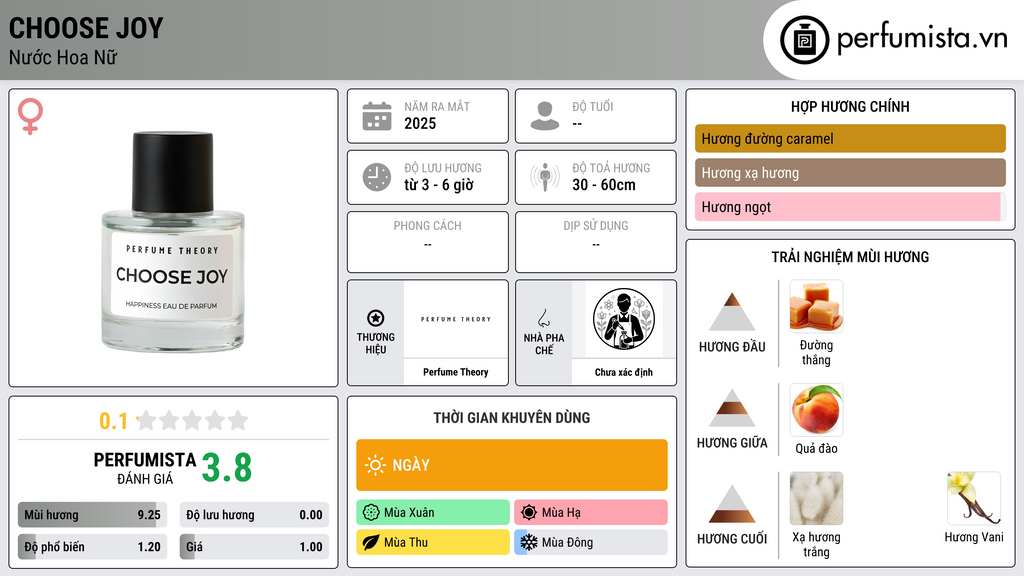Click the green 3.8 Perfumista score

[x=227, y=468]
